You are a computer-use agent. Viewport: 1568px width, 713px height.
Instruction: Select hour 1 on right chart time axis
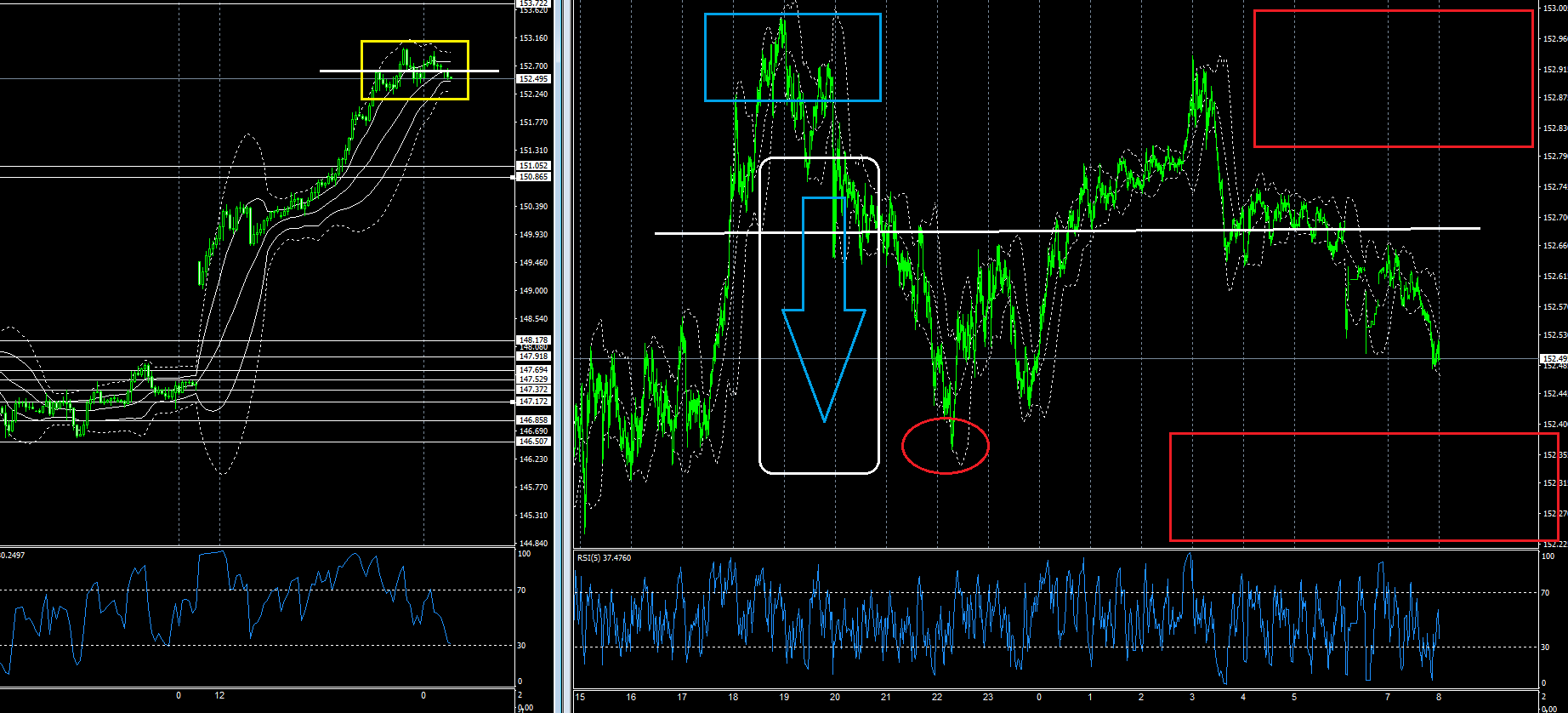1090,697
